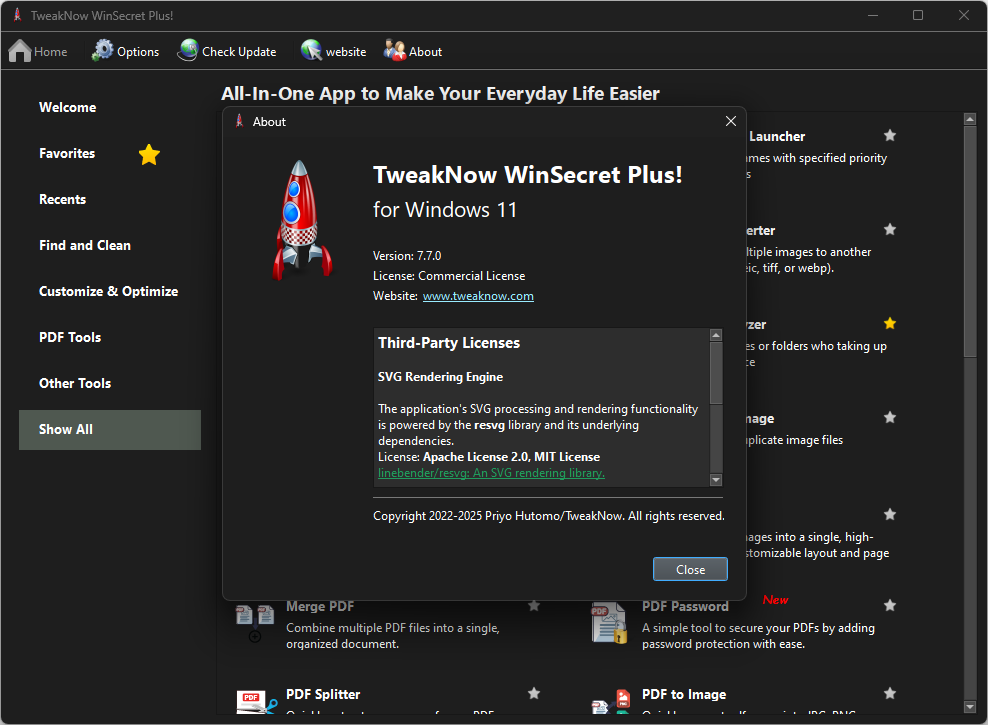Screen dimensions: 988x725
Task: Open Other Tools category
Action: (x=75, y=383)
